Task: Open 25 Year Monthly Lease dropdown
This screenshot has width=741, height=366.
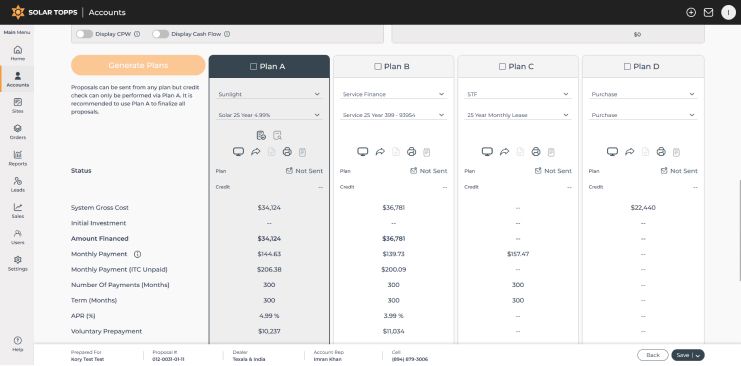Action: pyautogui.click(x=517, y=115)
